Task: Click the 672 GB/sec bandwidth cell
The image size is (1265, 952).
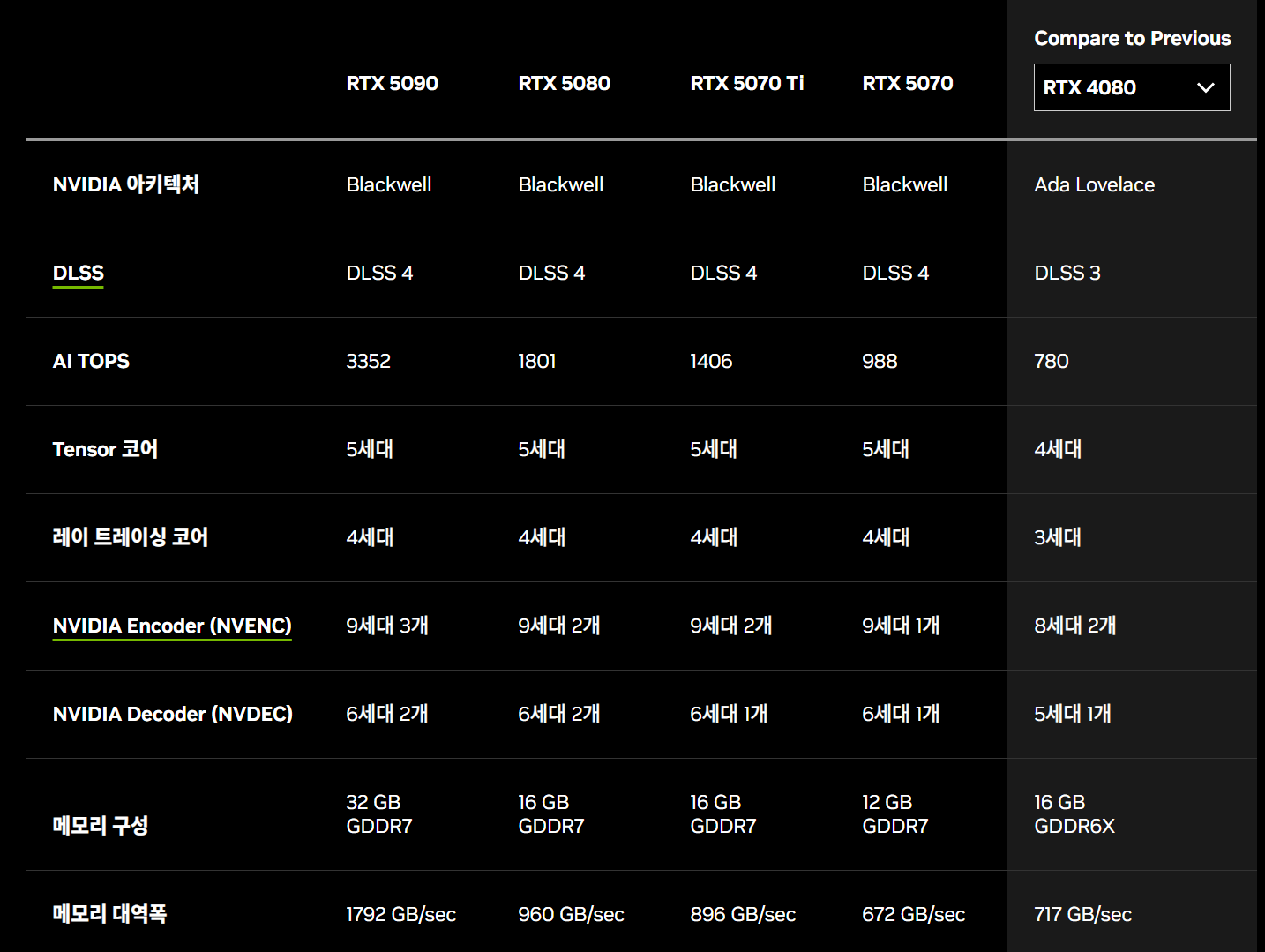Action: [914, 914]
